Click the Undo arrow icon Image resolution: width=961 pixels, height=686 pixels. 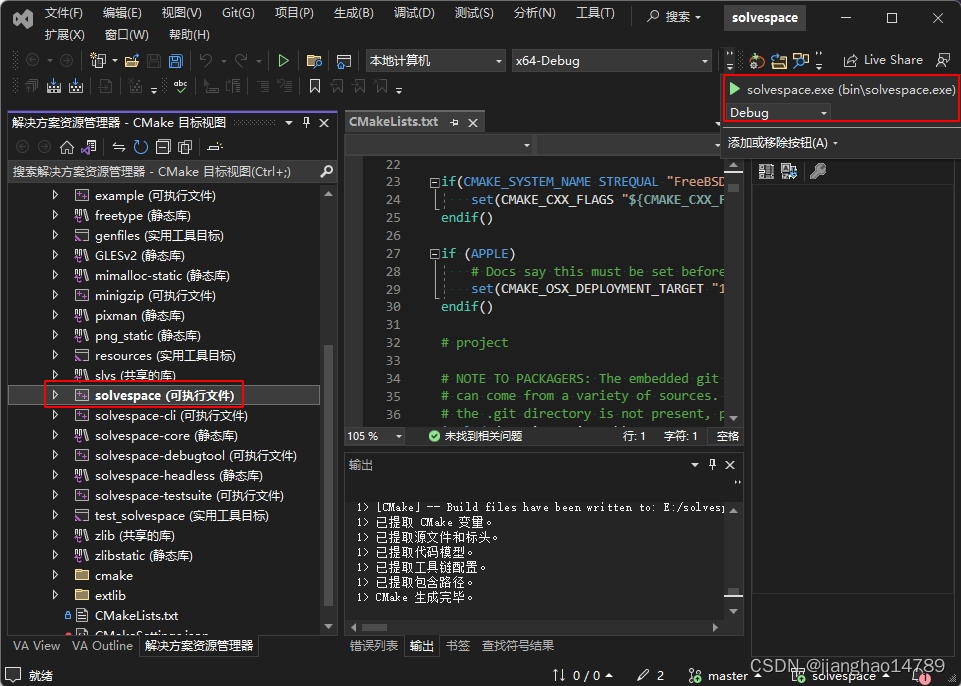click(x=206, y=60)
